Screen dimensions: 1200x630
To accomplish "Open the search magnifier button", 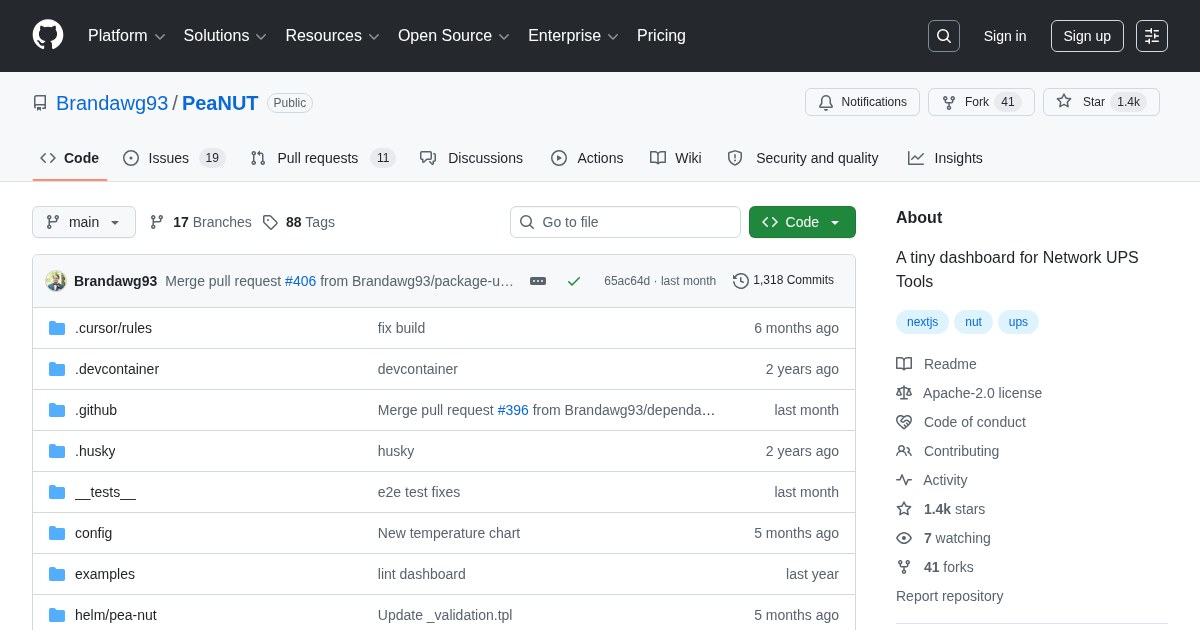I will [x=944, y=36].
